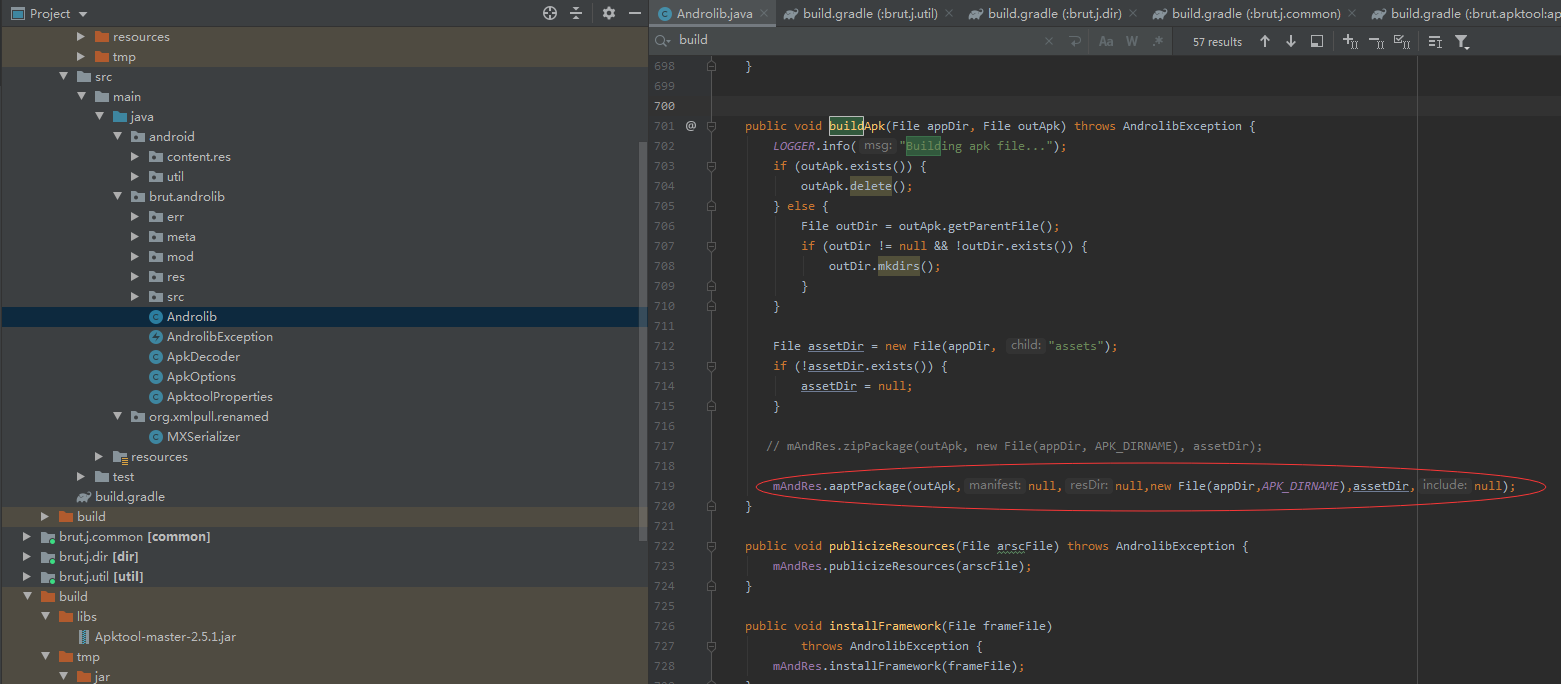Collapse the java source folder
This screenshot has width=1561, height=684.
[x=99, y=117]
